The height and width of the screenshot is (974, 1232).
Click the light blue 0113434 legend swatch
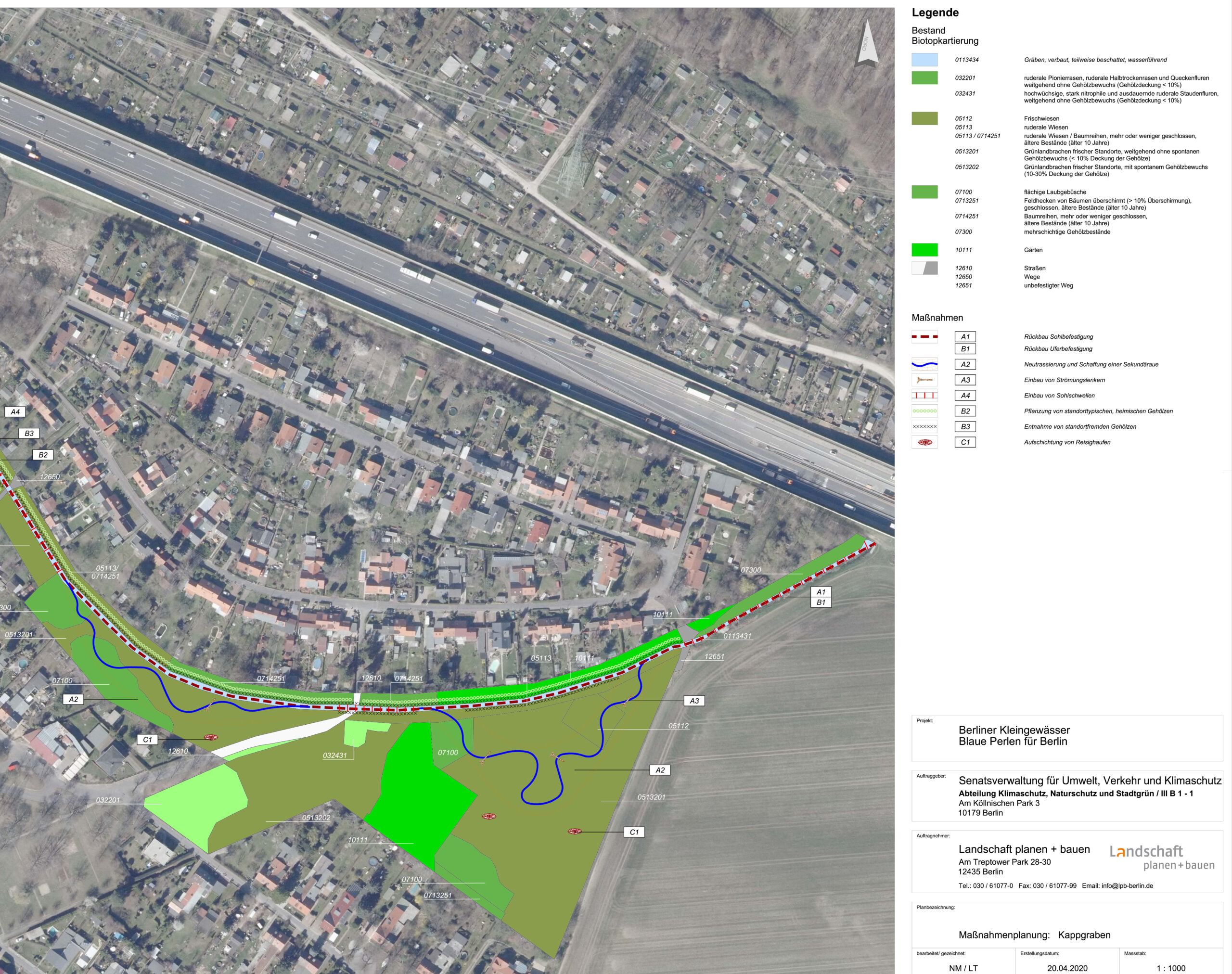tap(924, 60)
